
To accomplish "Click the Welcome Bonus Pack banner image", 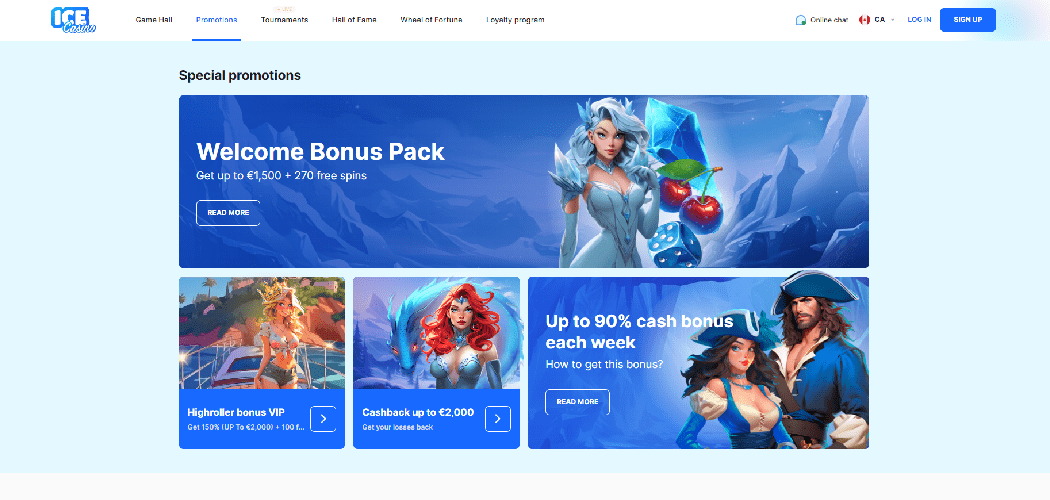I will point(524,181).
